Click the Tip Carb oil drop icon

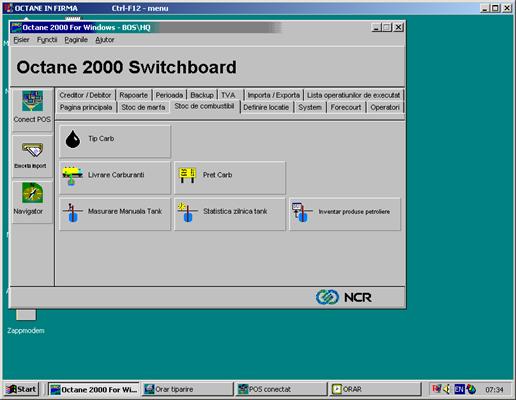click(73, 139)
